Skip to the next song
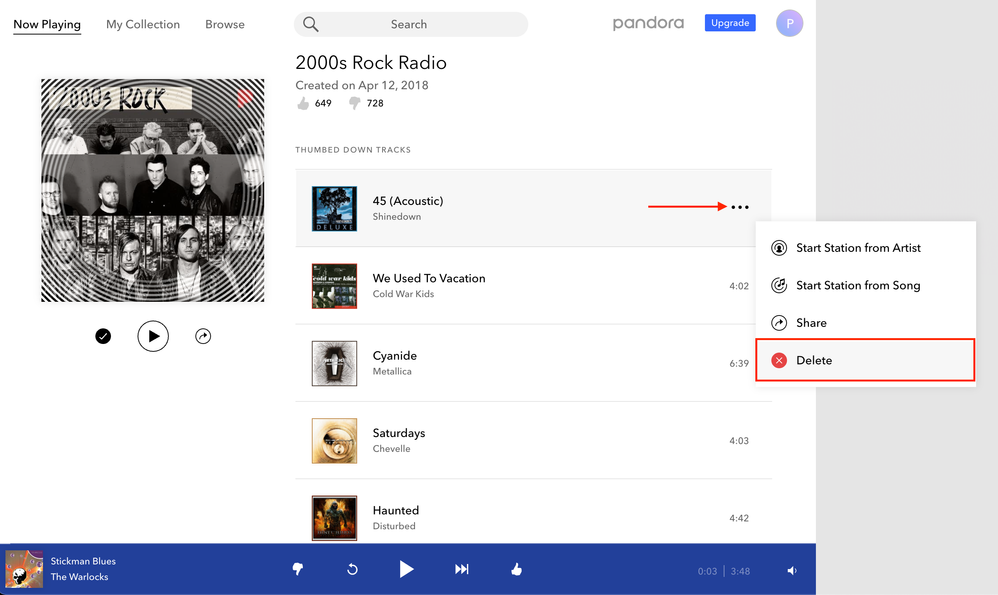Viewport: 998px width, 595px height. click(461, 569)
